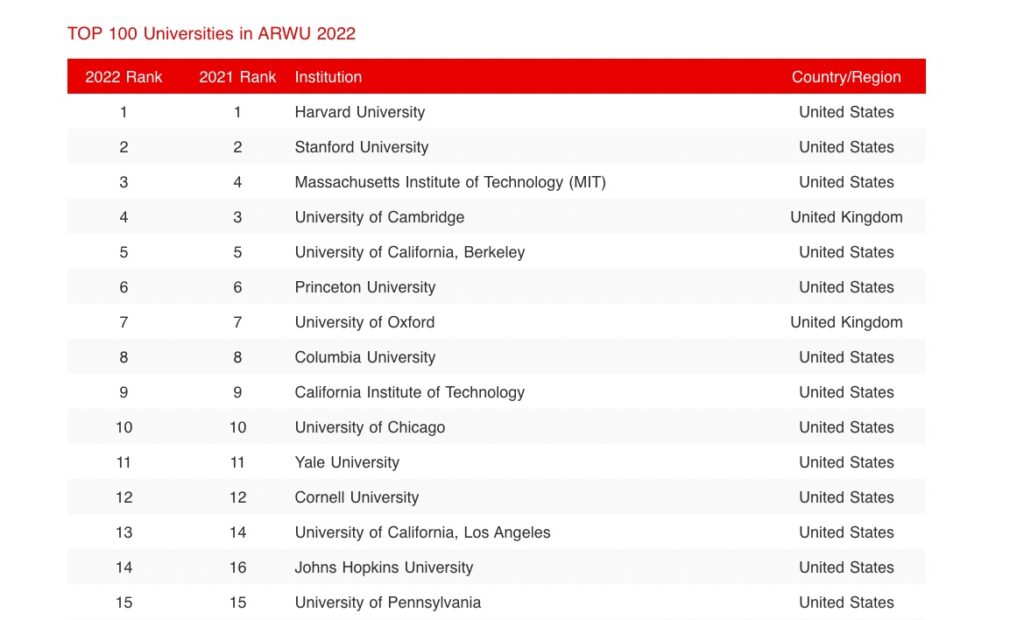
Task: Select University of California, Berkeley
Action: coord(409,252)
